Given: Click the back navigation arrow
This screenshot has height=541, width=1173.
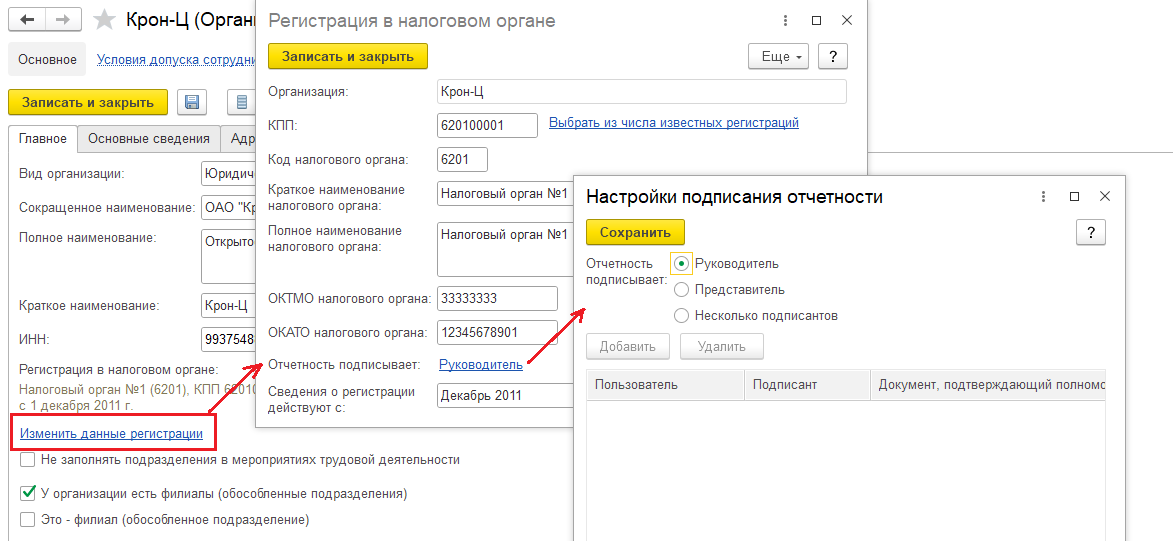Looking at the screenshot, I should pyautogui.click(x=29, y=19).
